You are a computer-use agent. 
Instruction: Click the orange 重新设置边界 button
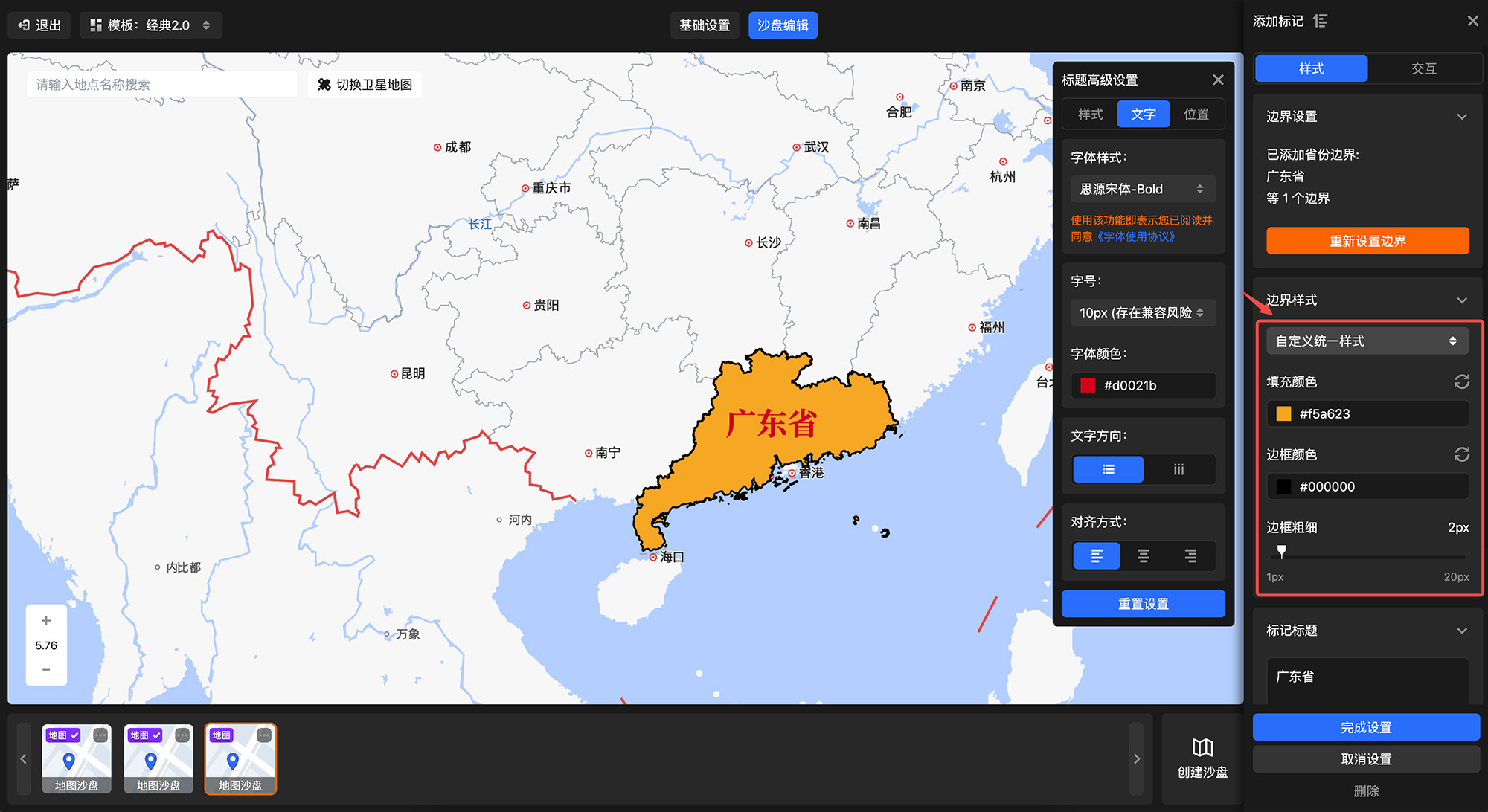pos(1367,241)
